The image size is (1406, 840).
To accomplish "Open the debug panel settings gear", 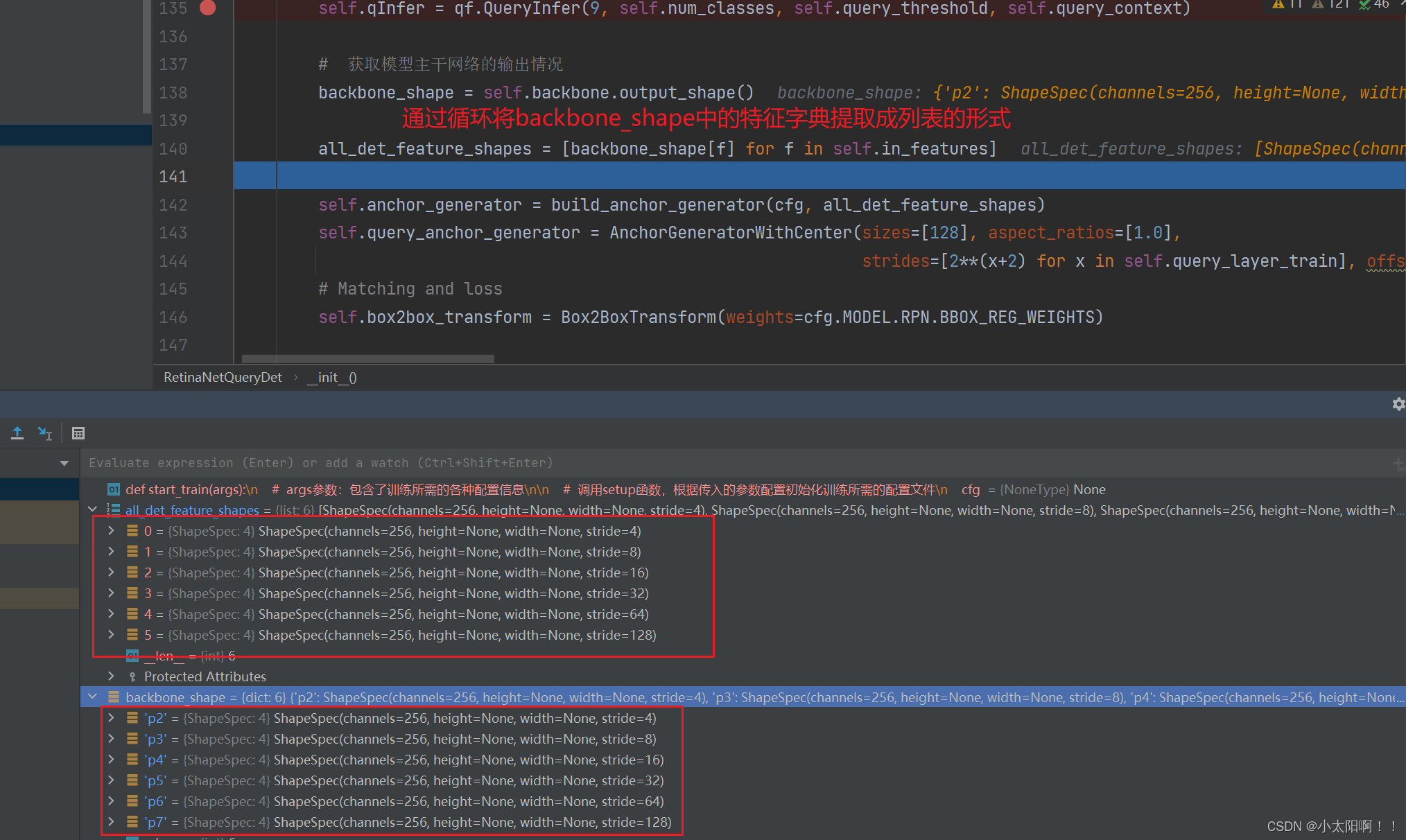I will pos(1398,404).
